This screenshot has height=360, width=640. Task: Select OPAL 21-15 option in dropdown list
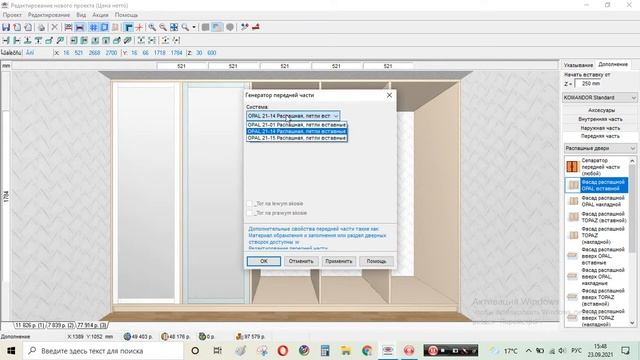(297, 138)
